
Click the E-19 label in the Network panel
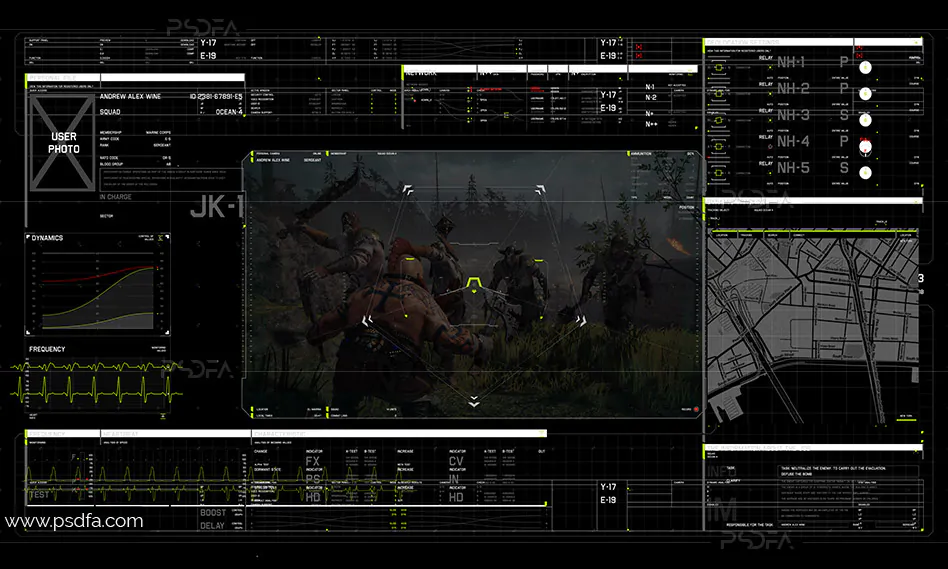(x=608, y=108)
